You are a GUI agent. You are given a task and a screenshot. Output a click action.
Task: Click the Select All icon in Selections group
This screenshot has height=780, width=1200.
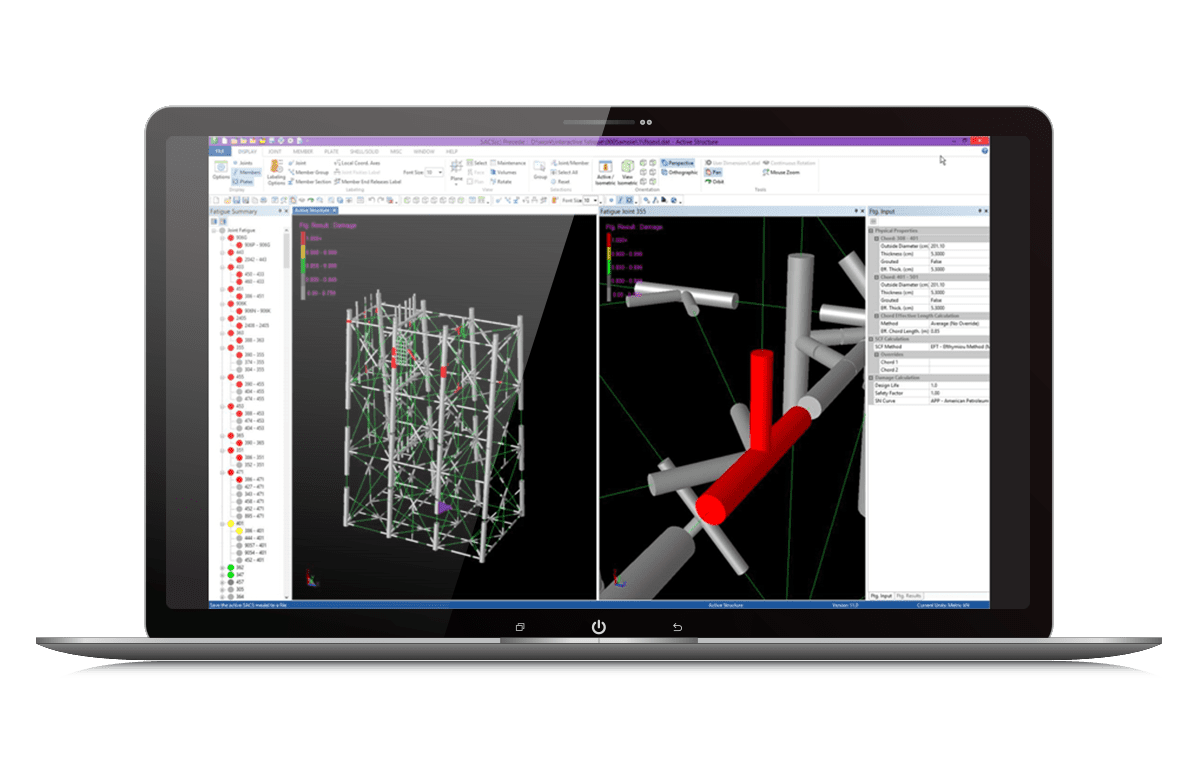point(567,172)
